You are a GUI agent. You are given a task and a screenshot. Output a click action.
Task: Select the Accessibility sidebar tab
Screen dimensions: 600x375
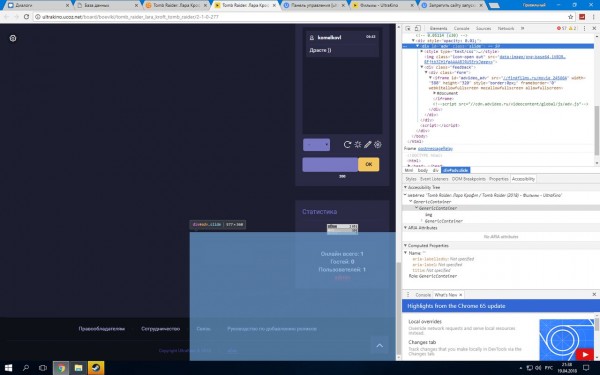click(523, 179)
